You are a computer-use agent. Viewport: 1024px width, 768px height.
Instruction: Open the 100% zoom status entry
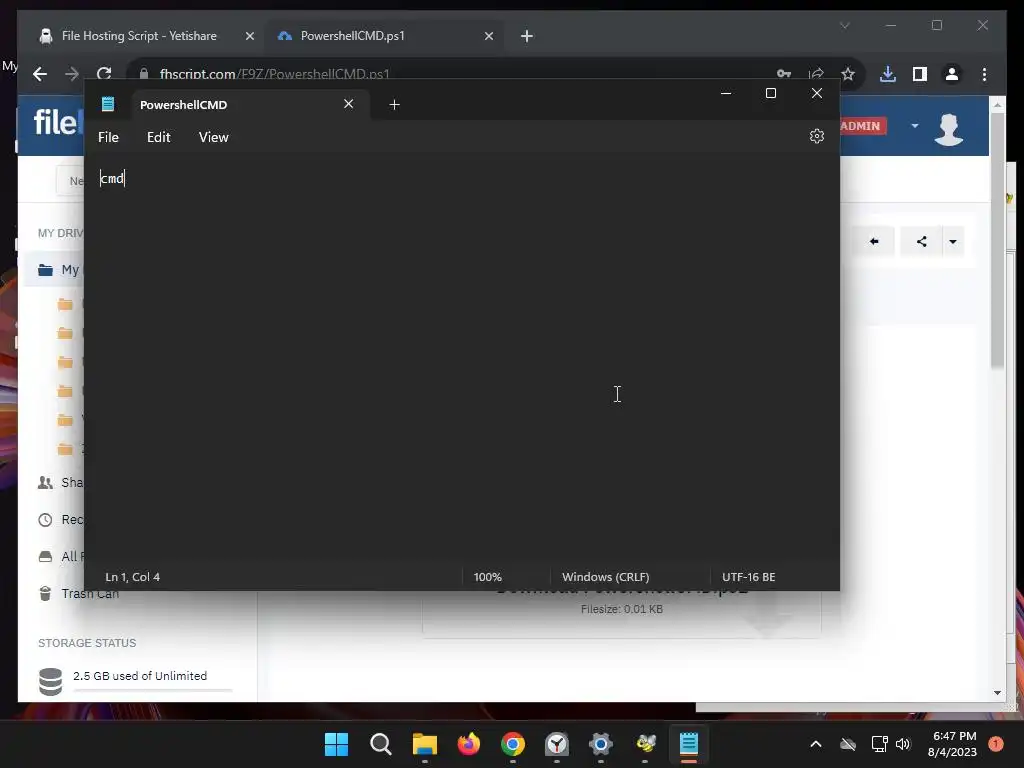pyautogui.click(x=487, y=577)
